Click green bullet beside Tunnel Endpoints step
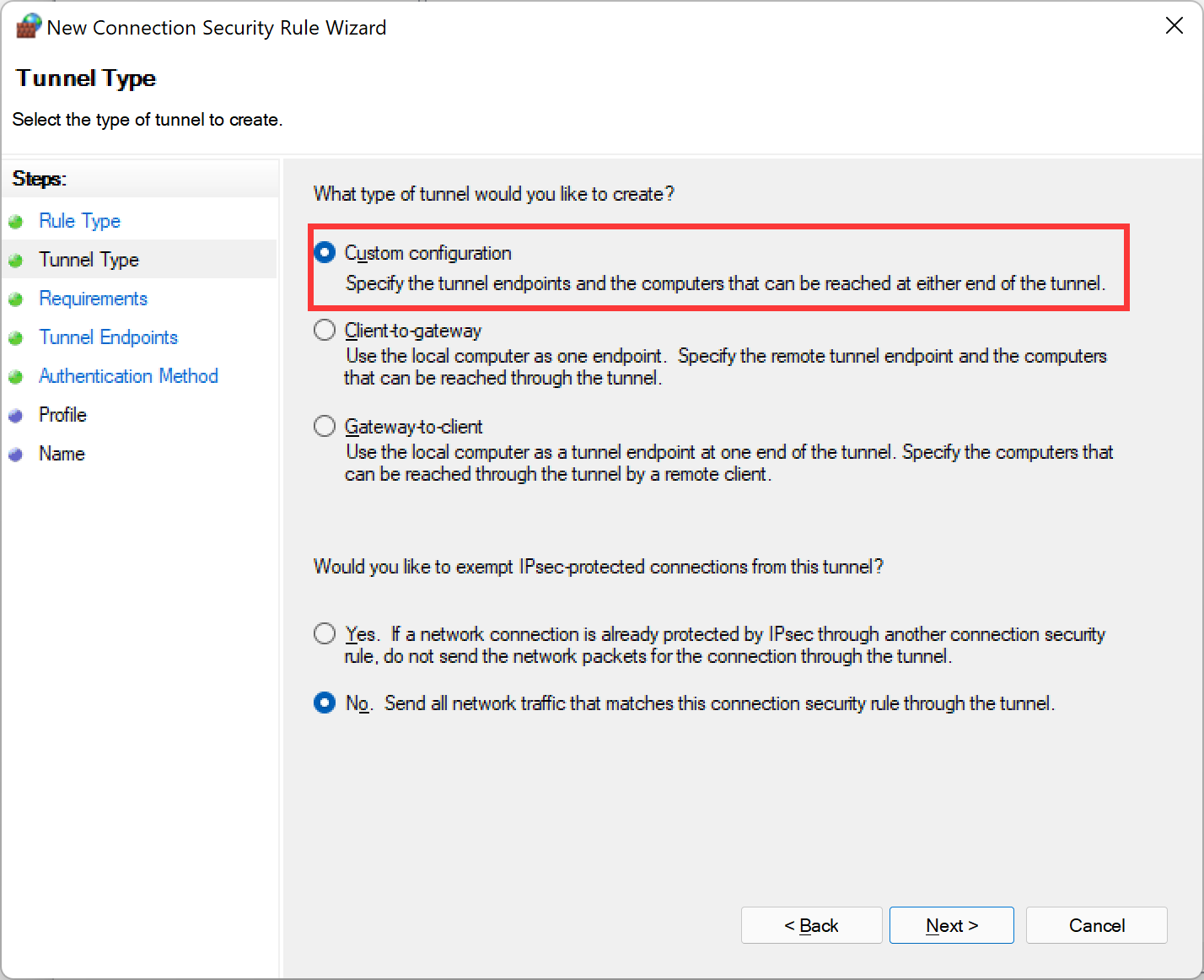 pyautogui.click(x=15, y=338)
